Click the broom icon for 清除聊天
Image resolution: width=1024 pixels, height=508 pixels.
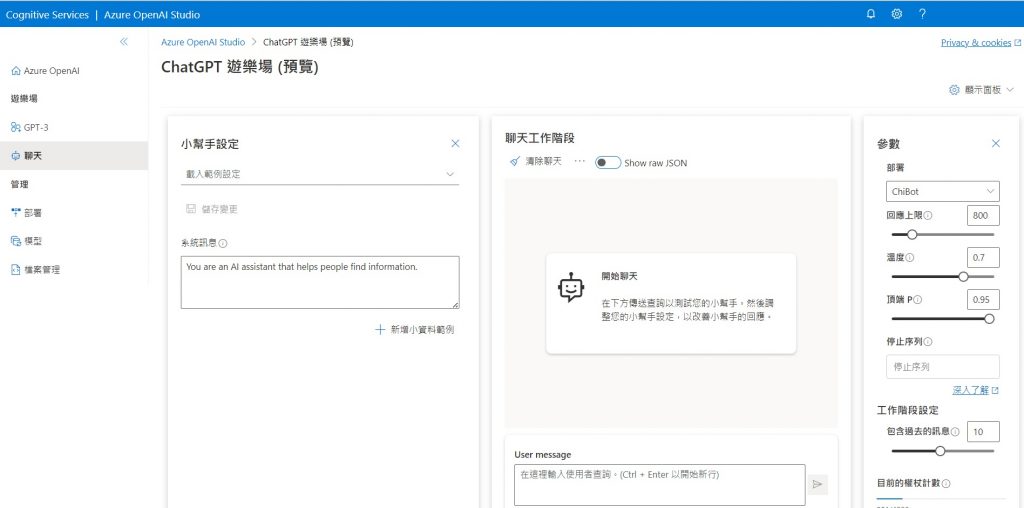pyautogui.click(x=515, y=162)
